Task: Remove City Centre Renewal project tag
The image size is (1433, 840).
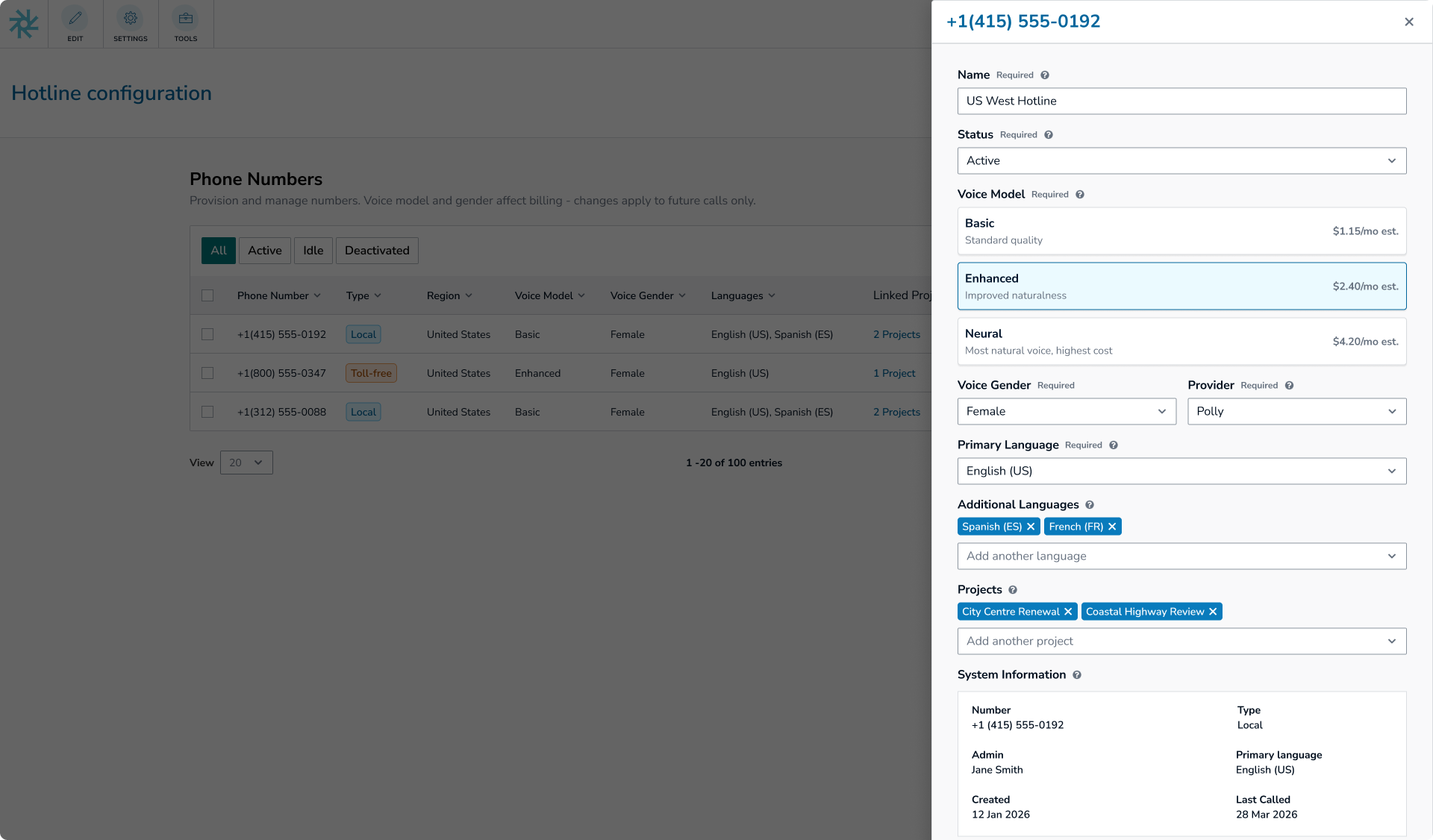Action: pos(1068,612)
